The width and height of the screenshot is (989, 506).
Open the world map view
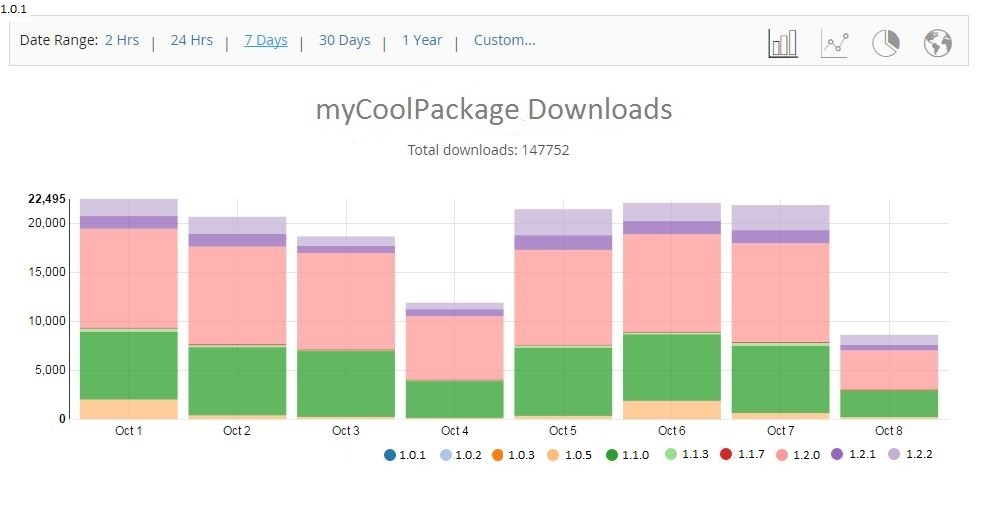tap(937, 42)
